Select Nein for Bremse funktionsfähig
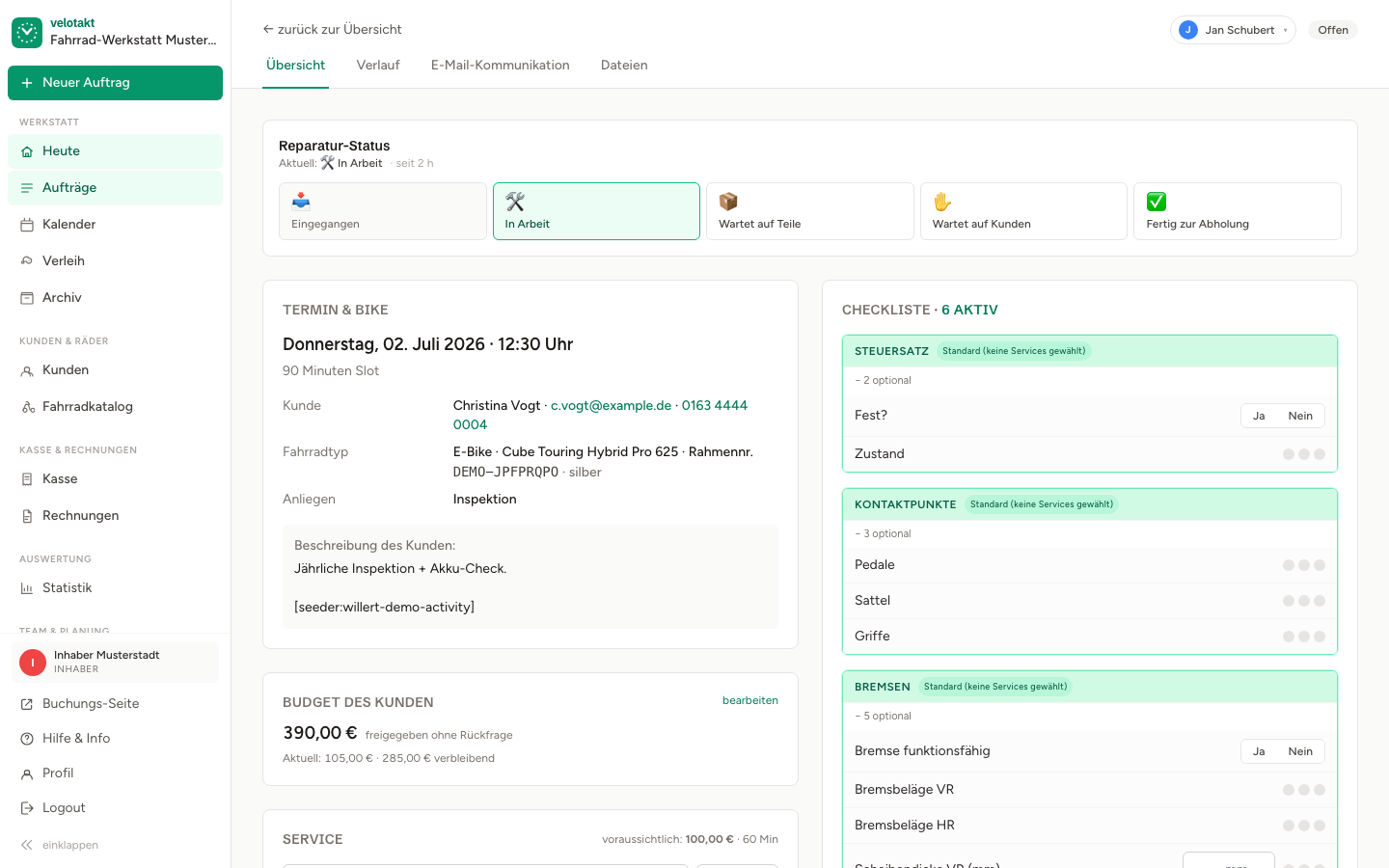The height and width of the screenshot is (868, 1389). tap(1300, 751)
